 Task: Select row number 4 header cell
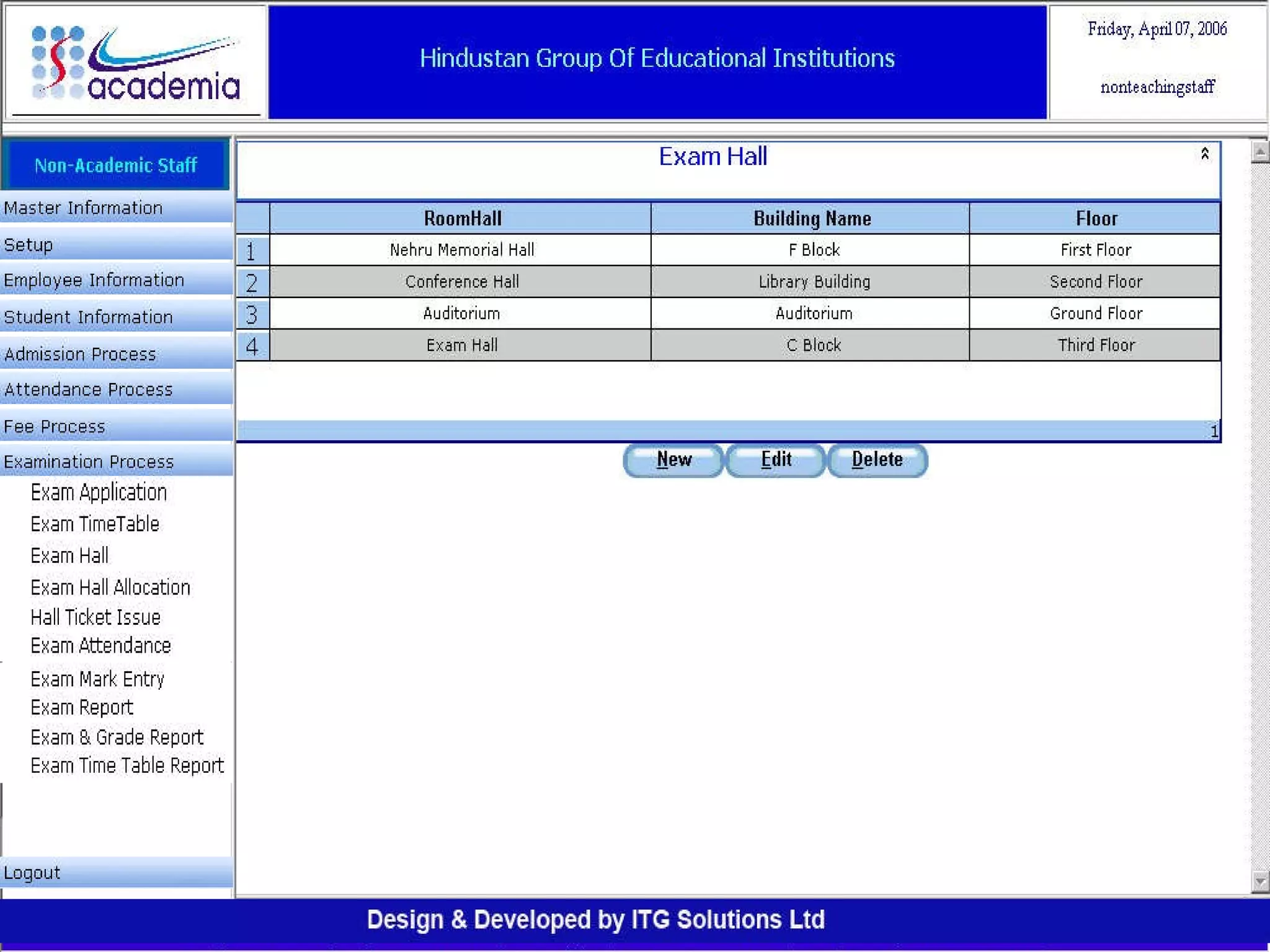click(x=252, y=346)
